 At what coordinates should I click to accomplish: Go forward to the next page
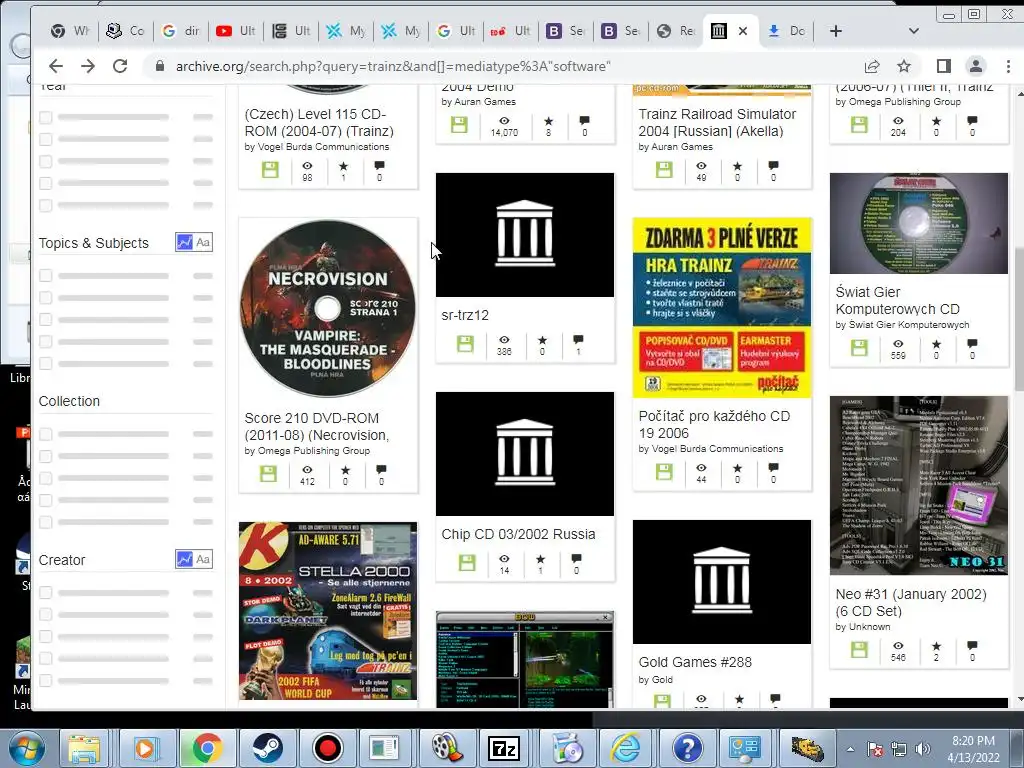(88, 66)
